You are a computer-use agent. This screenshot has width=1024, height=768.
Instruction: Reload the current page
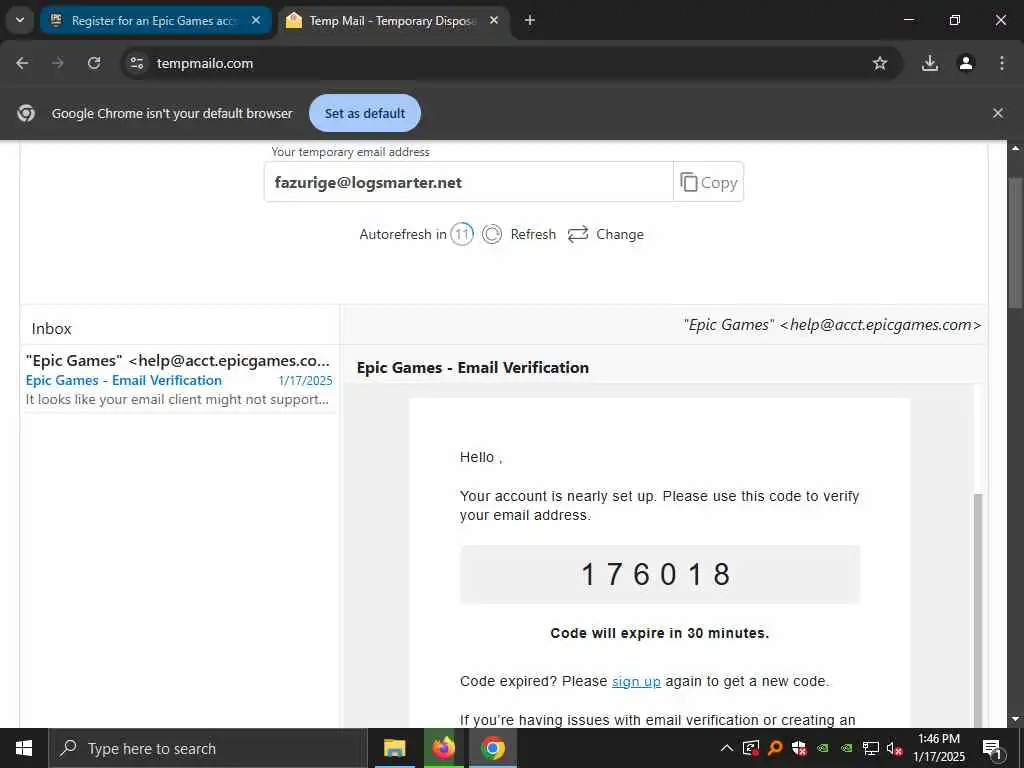click(94, 63)
